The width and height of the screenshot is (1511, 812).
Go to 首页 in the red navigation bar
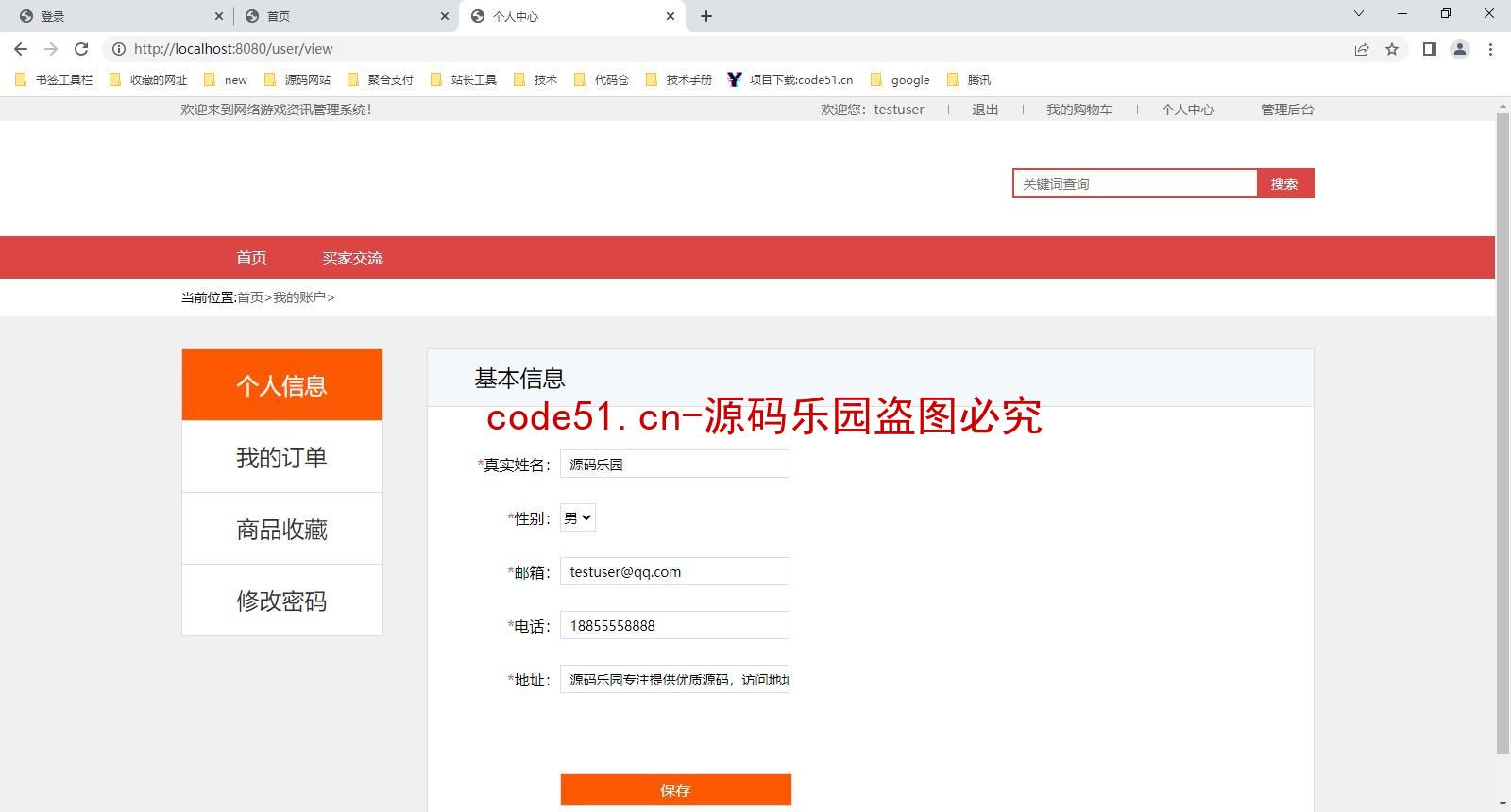click(x=251, y=258)
